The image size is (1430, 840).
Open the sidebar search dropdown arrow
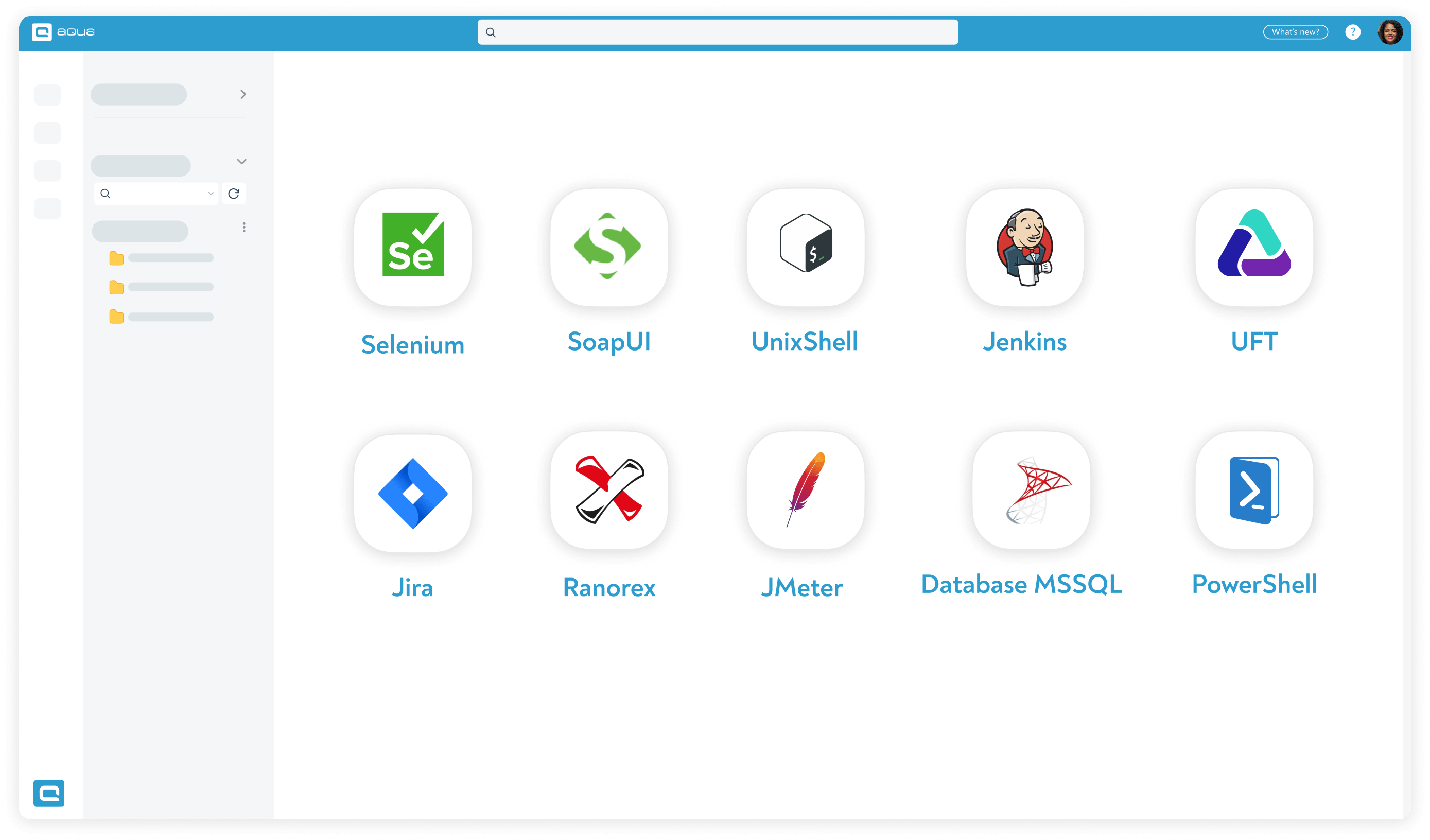point(211,194)
